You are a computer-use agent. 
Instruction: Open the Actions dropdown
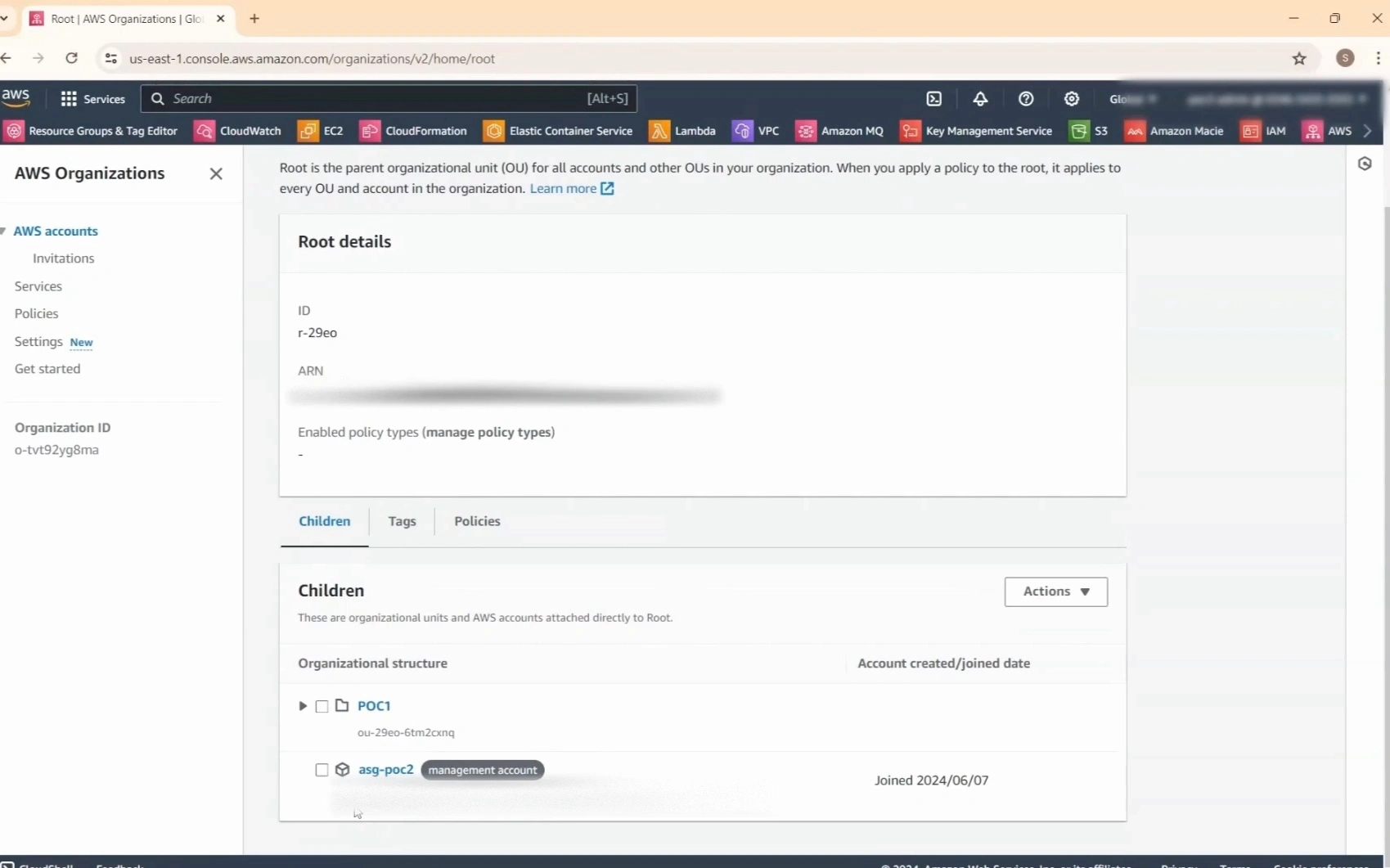(1055, 591)
